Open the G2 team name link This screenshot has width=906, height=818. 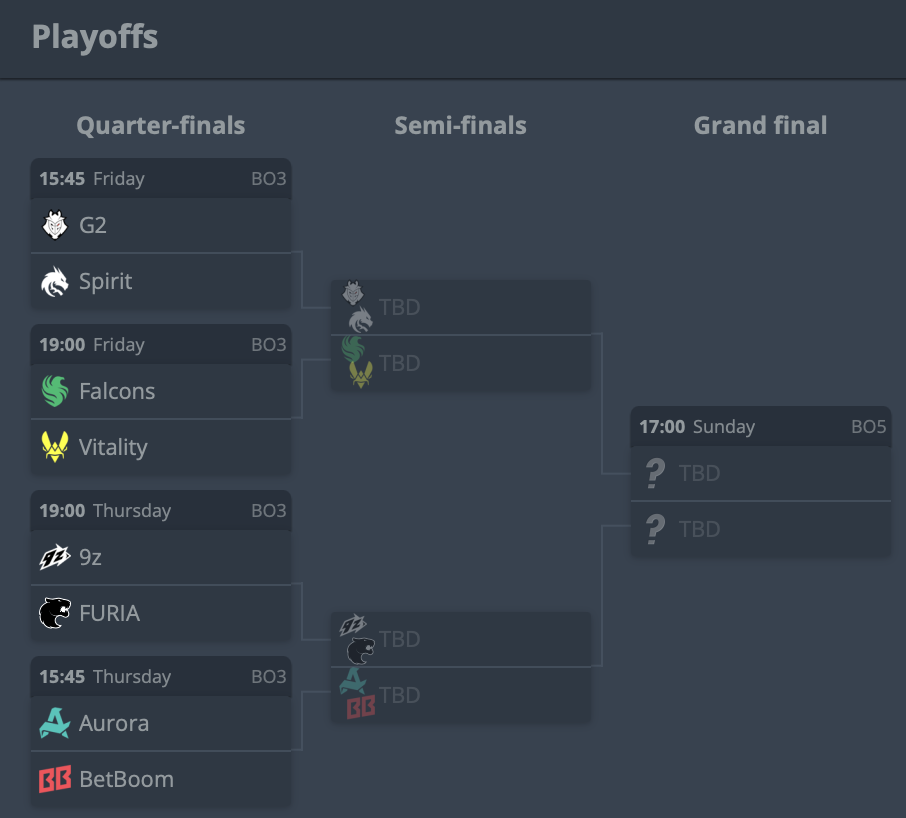[92, 225]
